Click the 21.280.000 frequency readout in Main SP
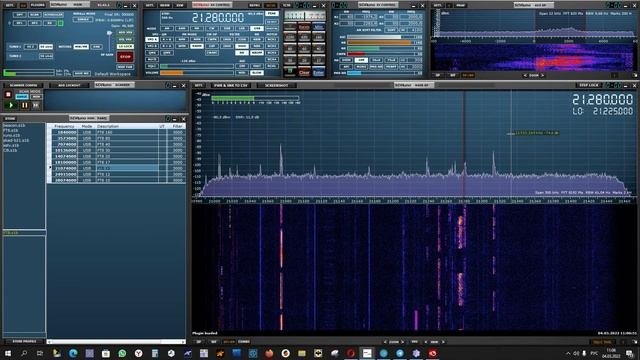640x360 pixels. 602,99
